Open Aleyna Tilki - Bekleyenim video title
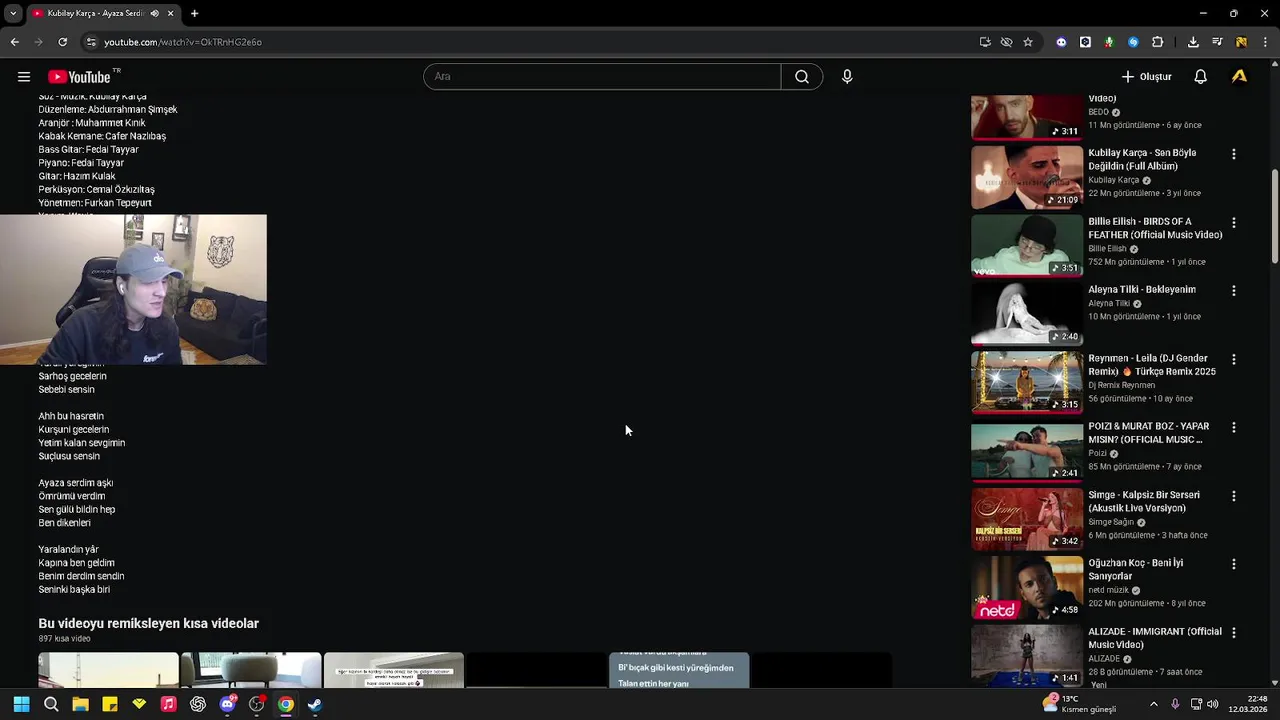The width and height of the screenshot is (1280, 720). pos(1142,290)
